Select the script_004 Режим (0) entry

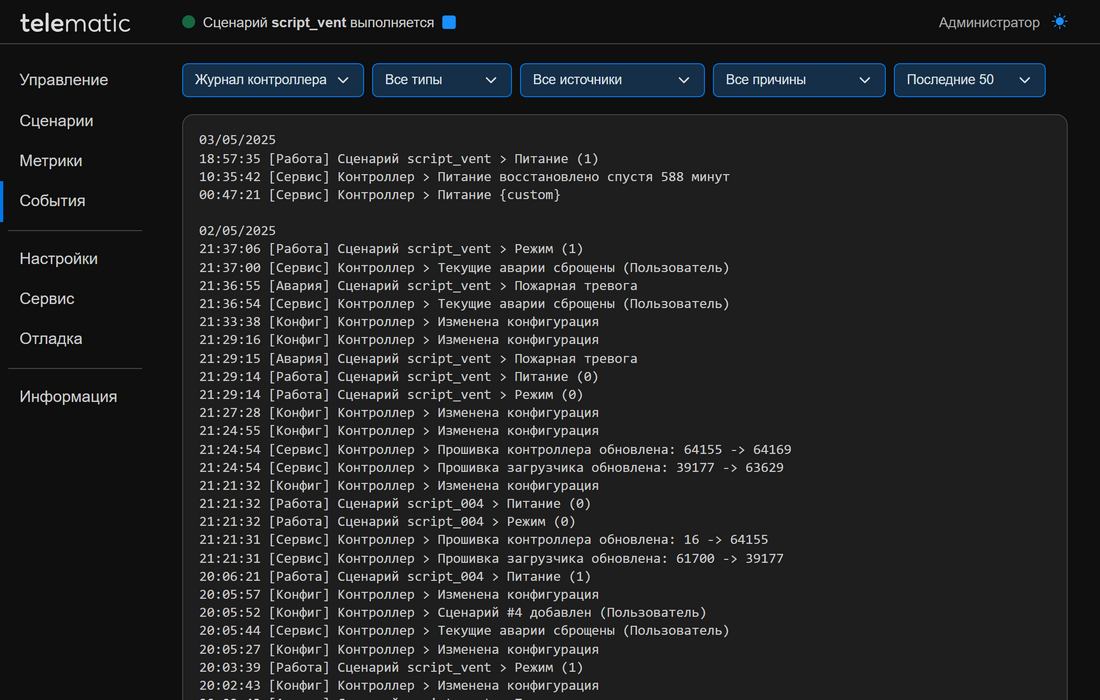tap(387, 522)
